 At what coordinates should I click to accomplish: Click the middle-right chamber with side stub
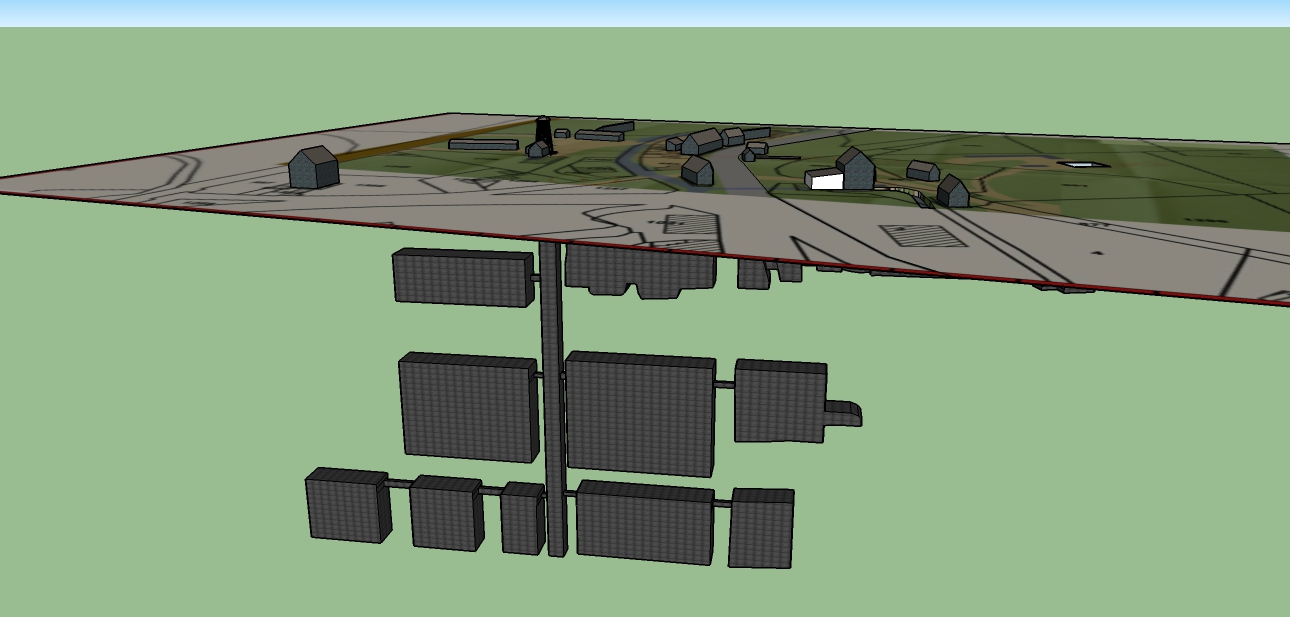point(780,402)
